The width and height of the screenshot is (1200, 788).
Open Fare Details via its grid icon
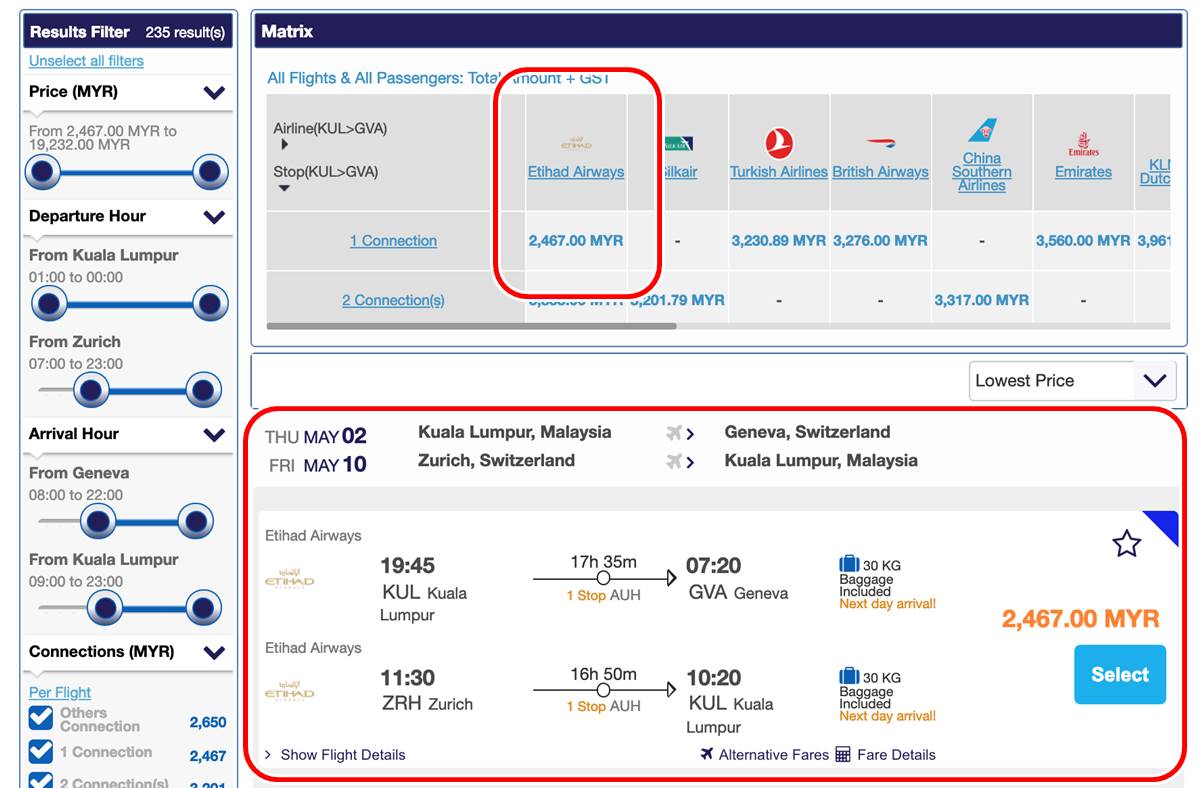point(843,754)
